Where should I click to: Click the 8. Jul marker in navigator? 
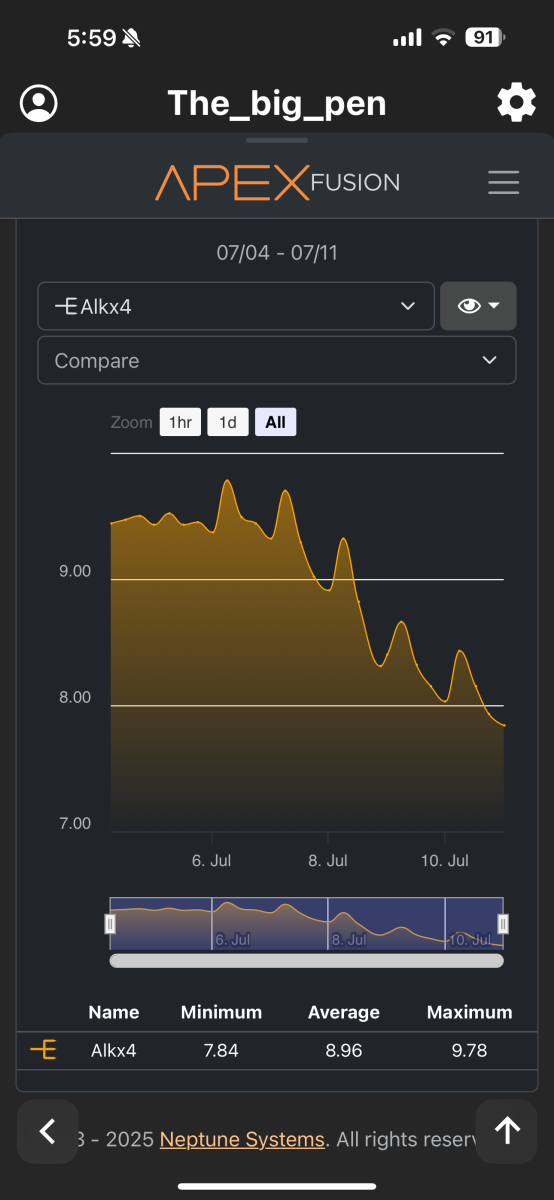click(x=348, y=941)
